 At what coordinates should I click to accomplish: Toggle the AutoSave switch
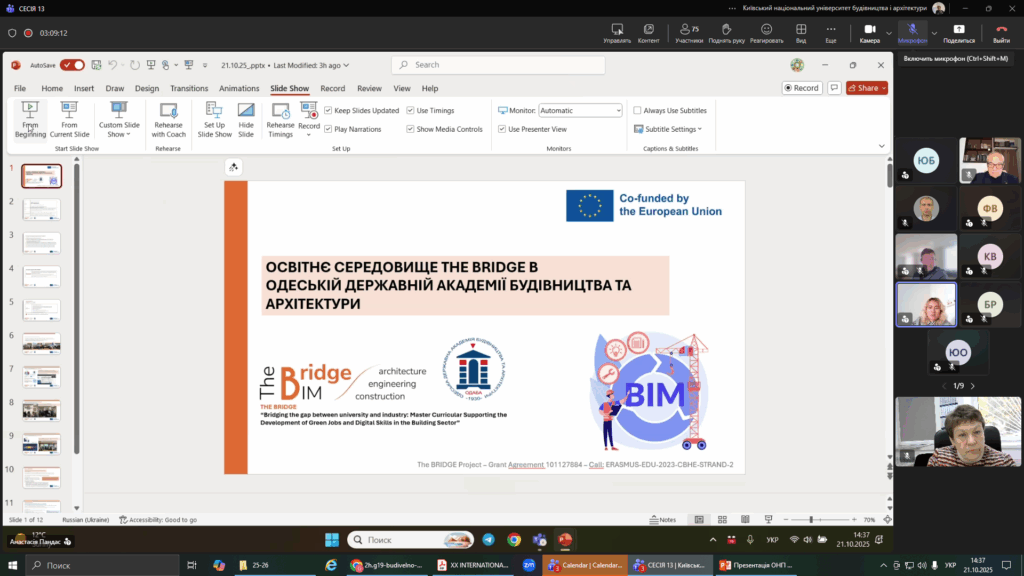pyautogui.click(x=72, y=65)
